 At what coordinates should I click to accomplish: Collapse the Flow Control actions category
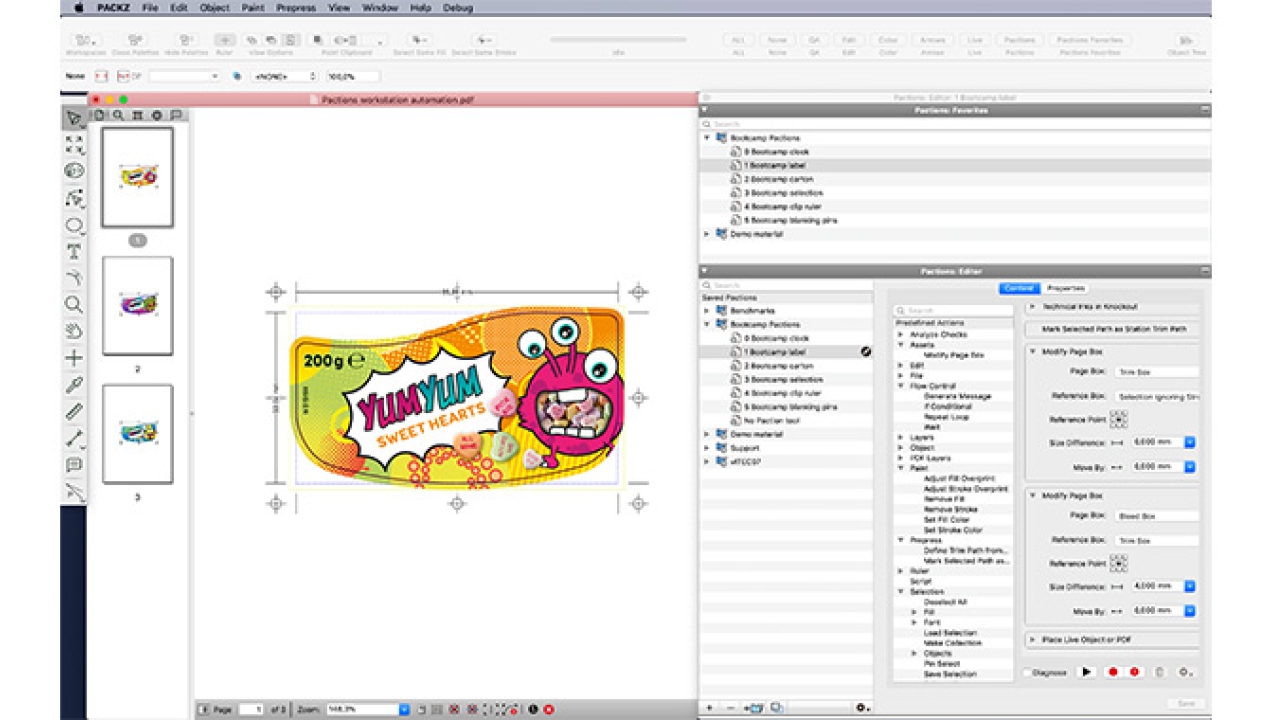click(900, 386)
